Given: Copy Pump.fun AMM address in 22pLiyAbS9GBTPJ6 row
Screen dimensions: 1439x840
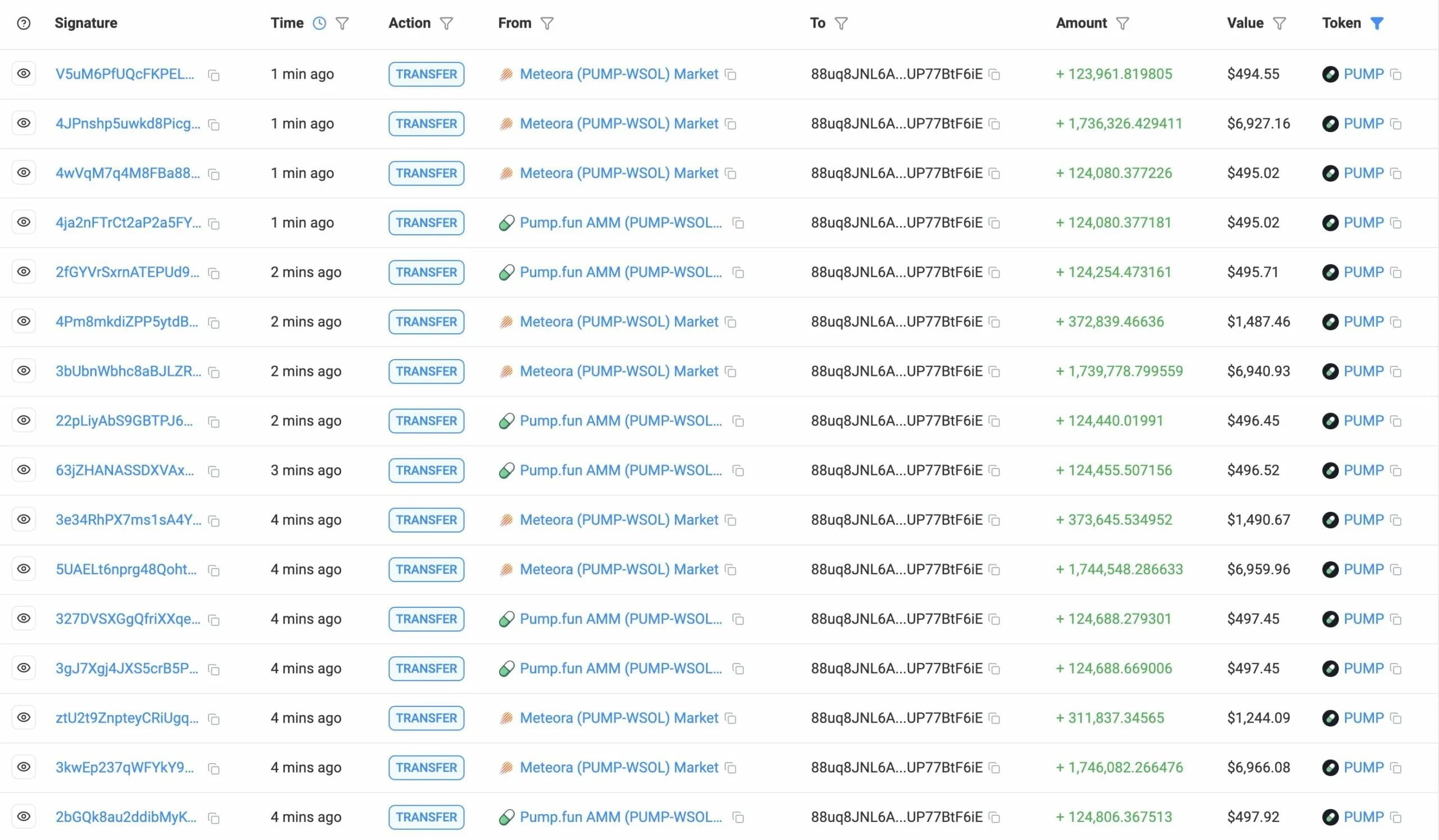Looking at the screenshot, I should click(x=738, y=422).
